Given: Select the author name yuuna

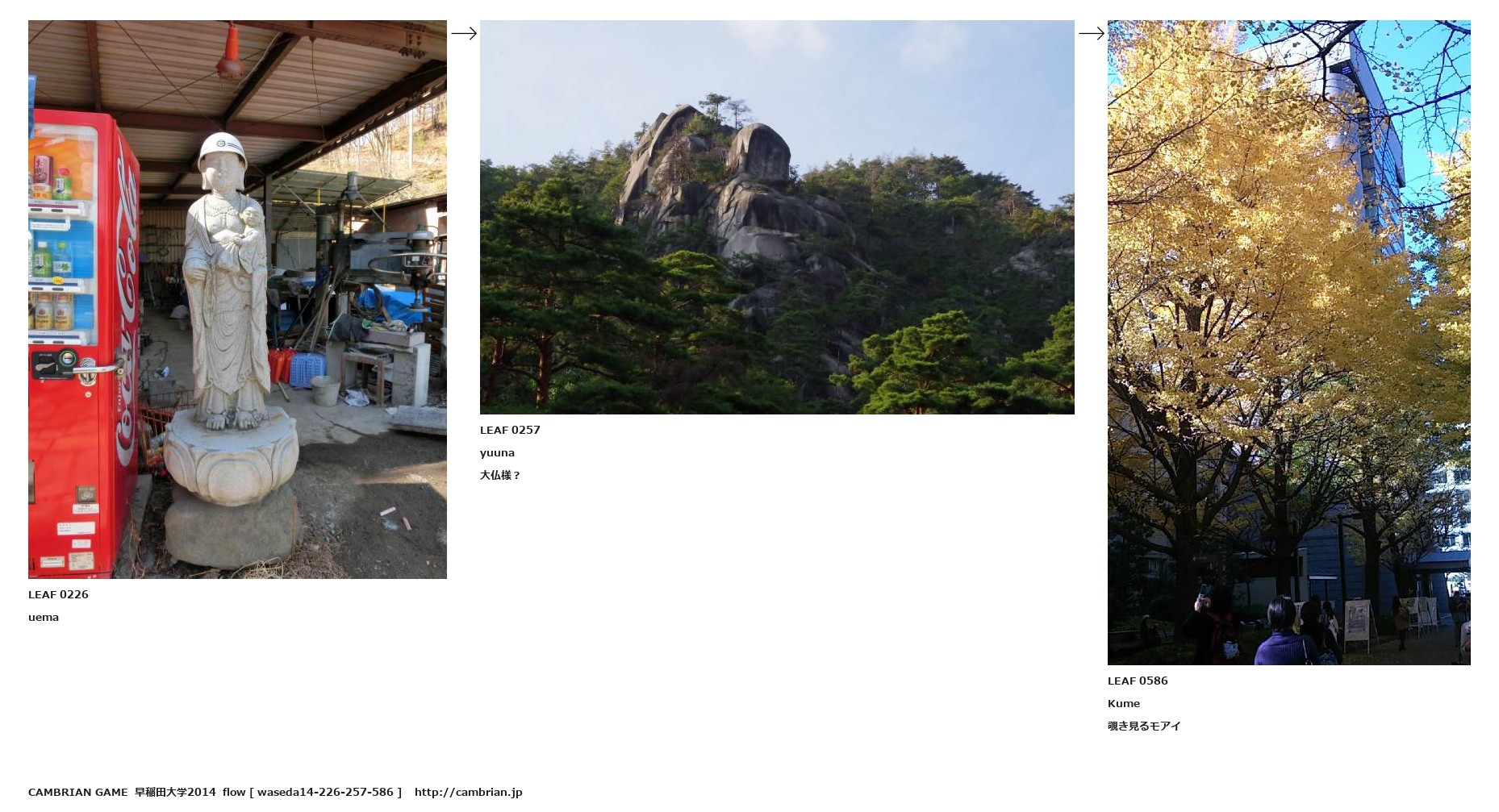Looking at the screenshot, I should (497, 452).
